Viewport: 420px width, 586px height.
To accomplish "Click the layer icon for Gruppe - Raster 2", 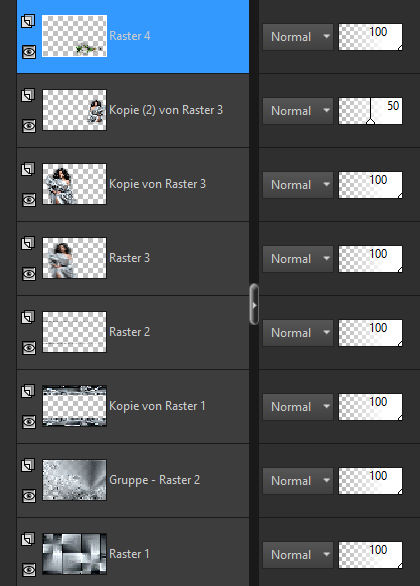I will [28, 465].
